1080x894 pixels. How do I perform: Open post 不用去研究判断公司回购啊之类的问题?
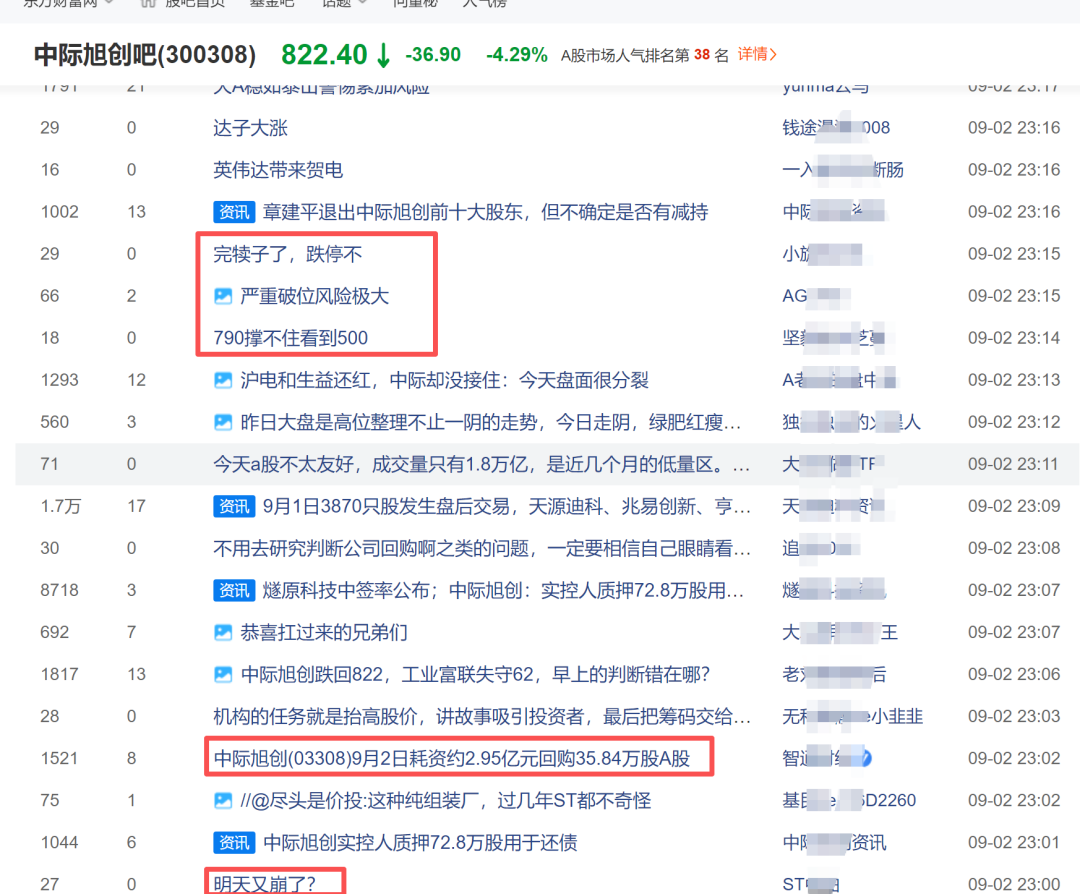[x=482, y=548]
